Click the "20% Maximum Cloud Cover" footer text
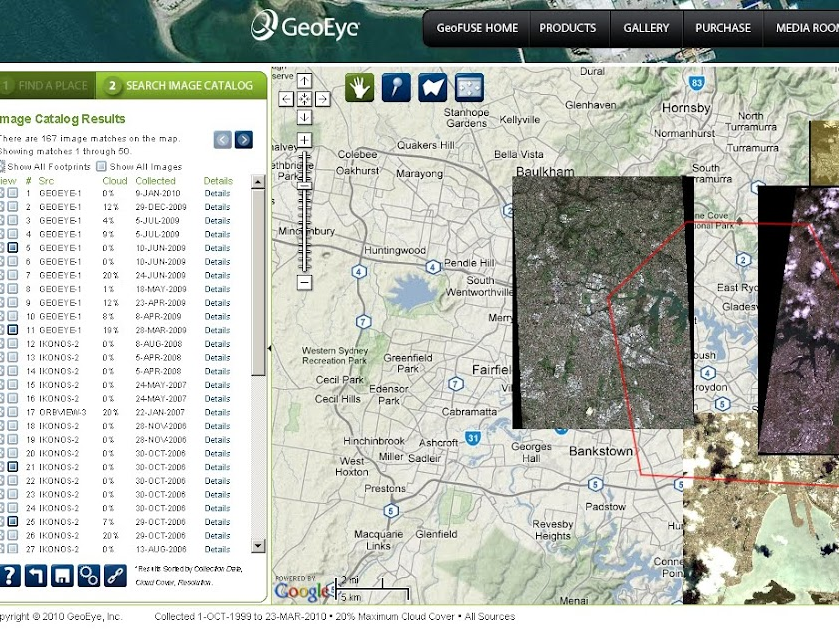The image size is (839, 629). (x=396, y=617)
